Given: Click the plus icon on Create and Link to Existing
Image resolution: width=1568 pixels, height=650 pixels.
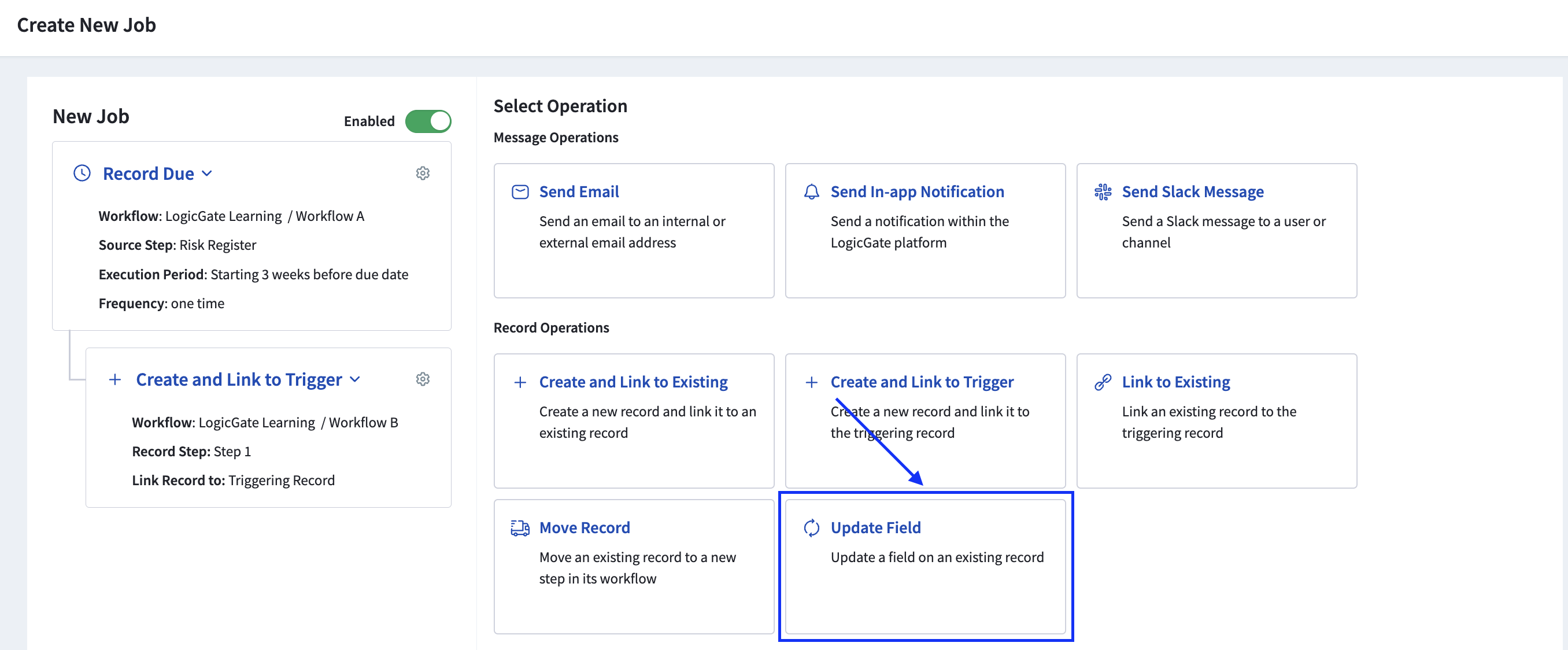Looking at the screenshot, I should [x=520, y=382].
